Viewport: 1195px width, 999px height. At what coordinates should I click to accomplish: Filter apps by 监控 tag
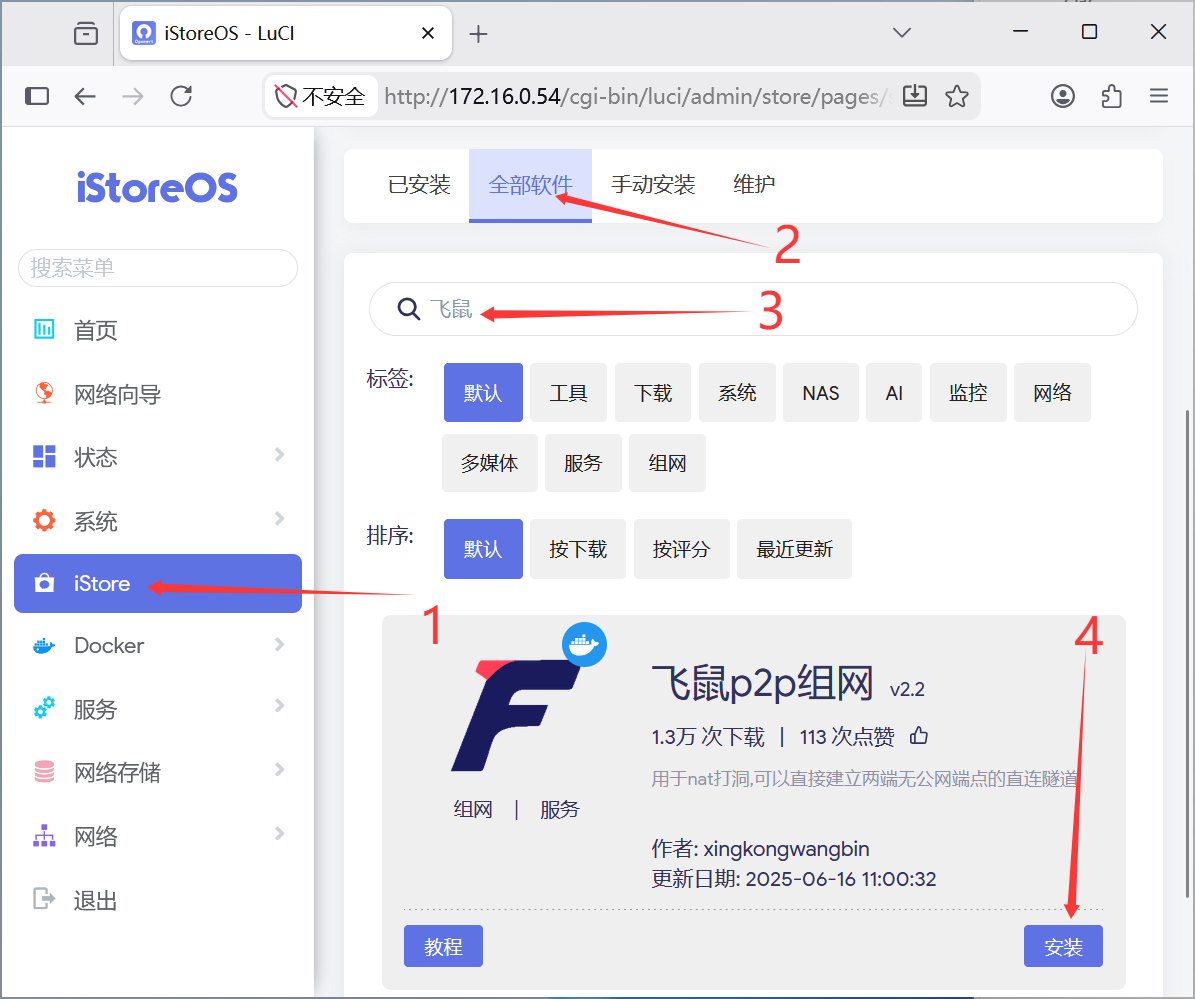point(968,392)
